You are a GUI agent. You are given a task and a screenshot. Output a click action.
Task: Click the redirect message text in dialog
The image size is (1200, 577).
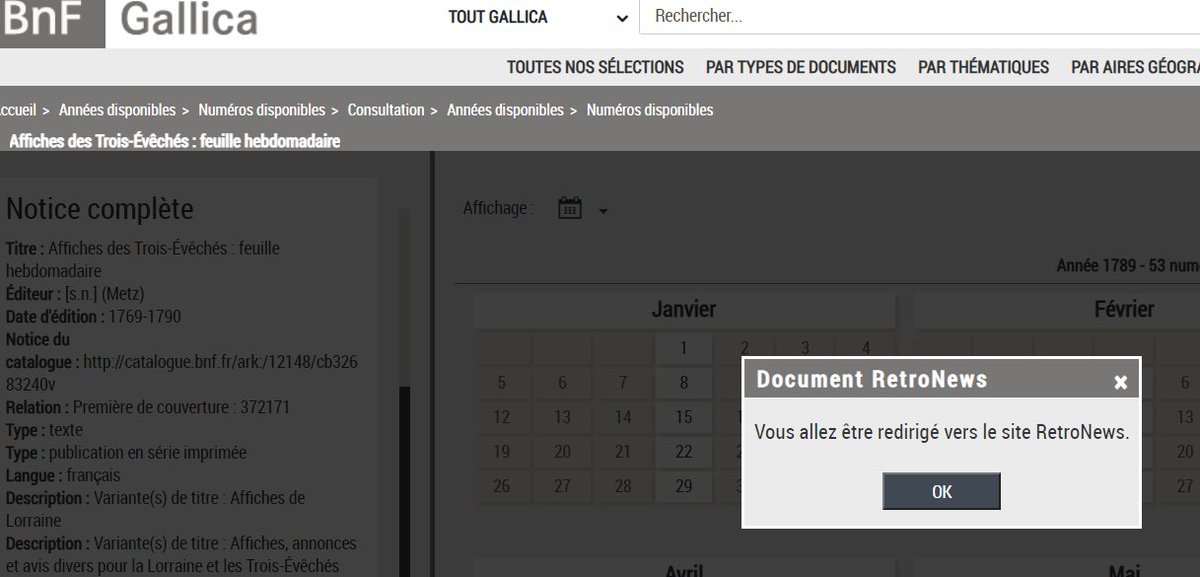(941, 432)
